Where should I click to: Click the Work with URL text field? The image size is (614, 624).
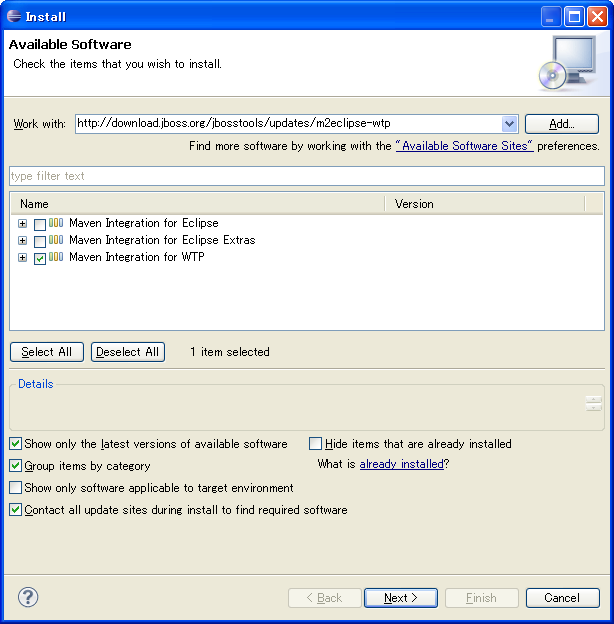click(289, 124)
